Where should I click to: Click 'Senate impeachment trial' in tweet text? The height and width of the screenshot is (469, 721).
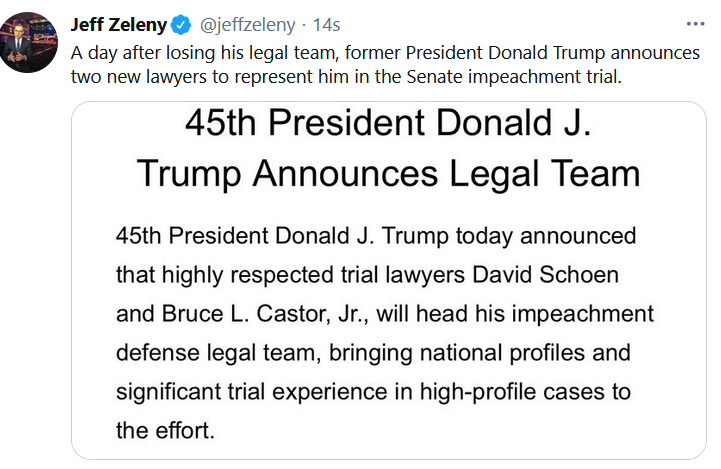tap(514, 77)
